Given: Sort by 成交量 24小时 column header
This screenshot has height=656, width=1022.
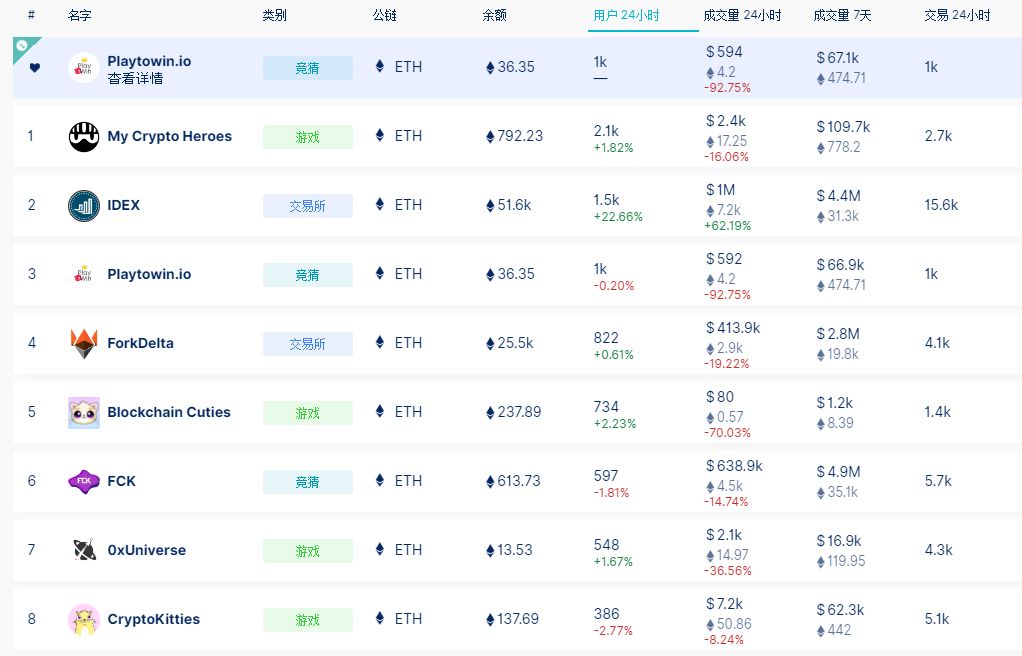Looking at the screenshot, I should 742,15.
